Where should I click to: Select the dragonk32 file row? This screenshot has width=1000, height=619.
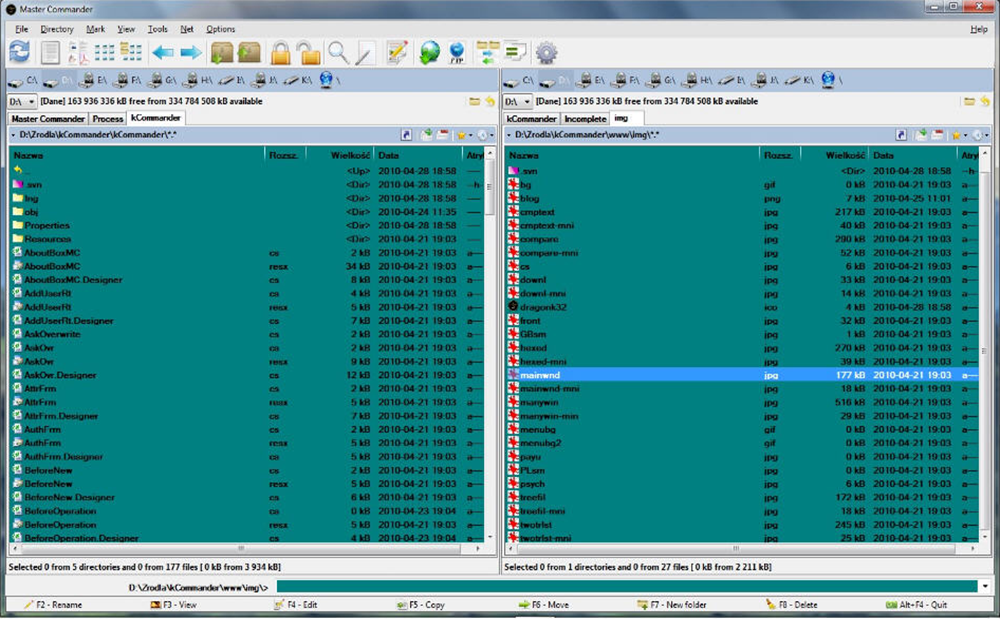(x=742, y=307)
